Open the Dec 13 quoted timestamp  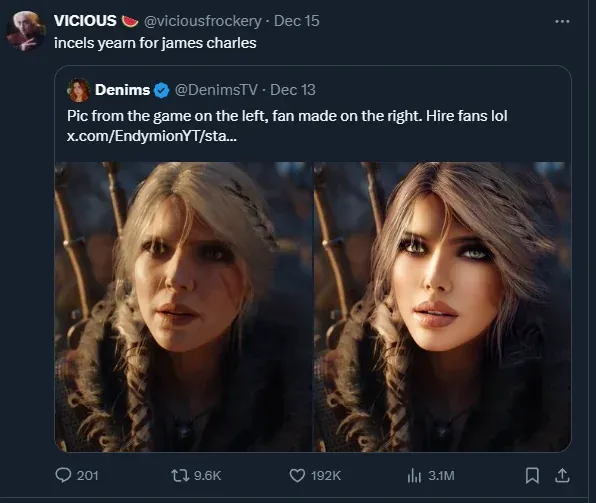(x=293, y=90)
